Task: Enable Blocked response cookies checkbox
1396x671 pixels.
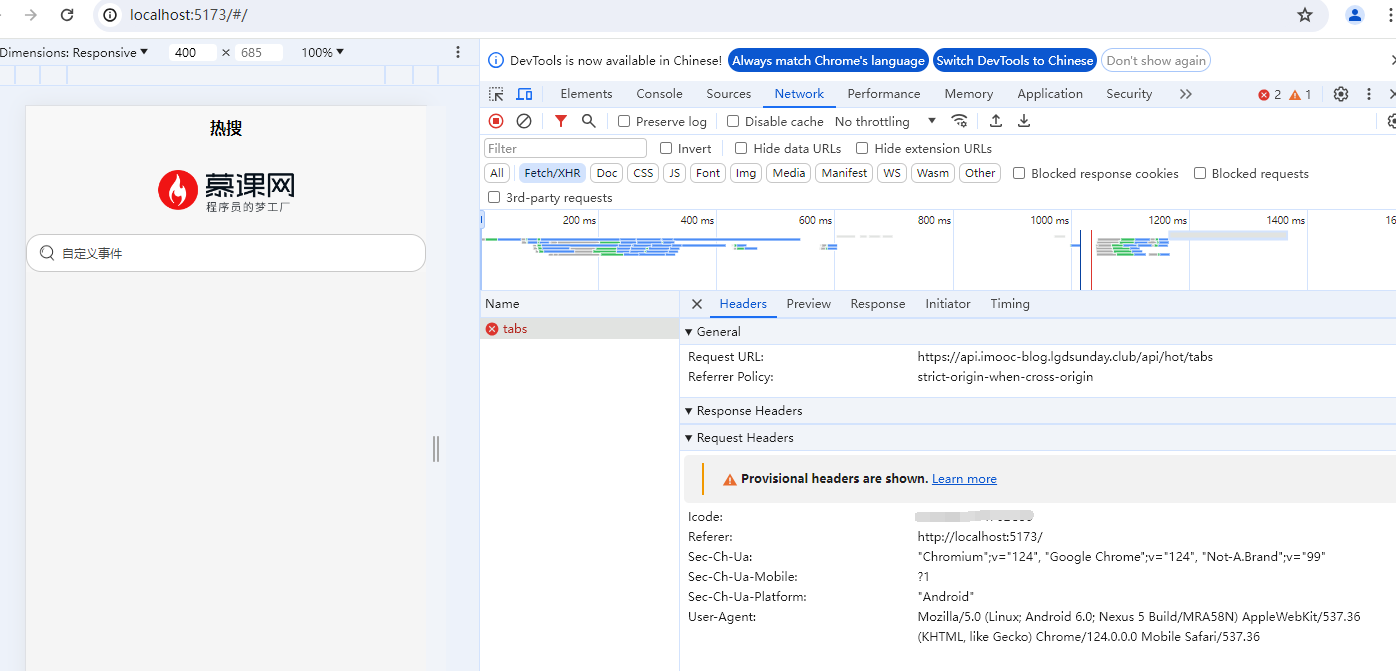Action: pyautogui.click(x=1019, y=173)
